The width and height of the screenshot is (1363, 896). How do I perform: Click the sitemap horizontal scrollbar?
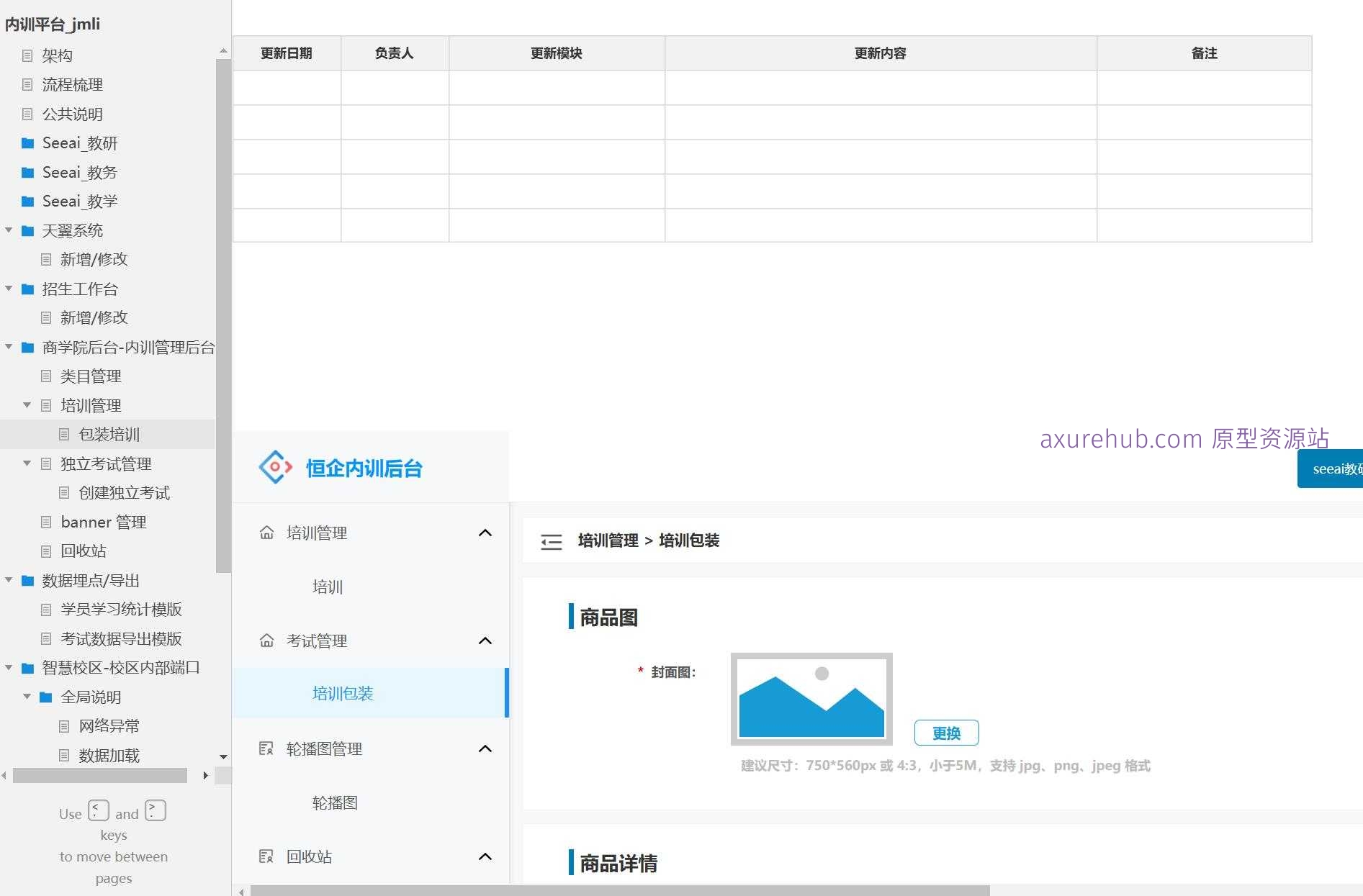(100, 775)
